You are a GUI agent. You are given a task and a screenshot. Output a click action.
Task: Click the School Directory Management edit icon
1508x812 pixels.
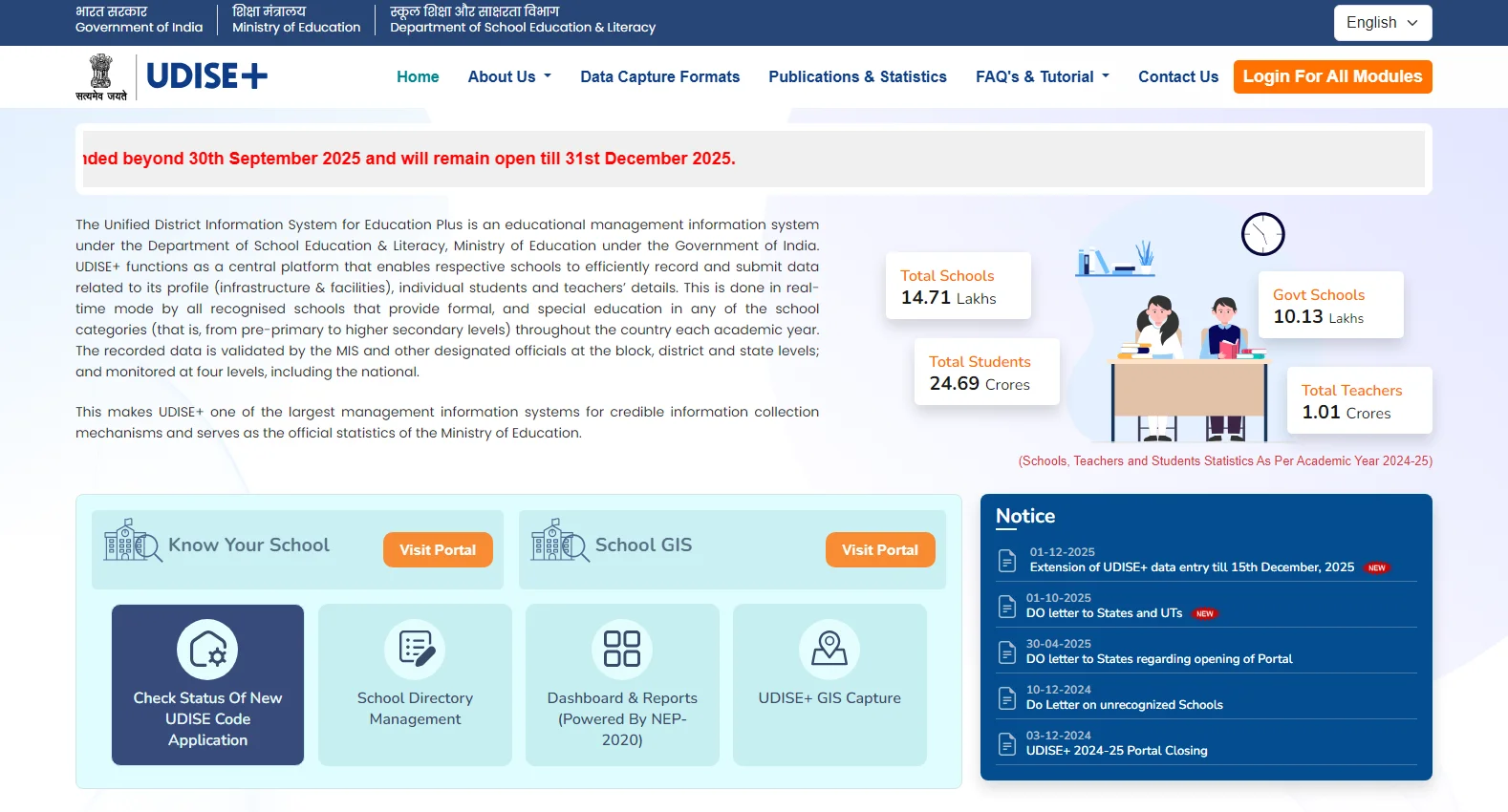tap(415, 650)
